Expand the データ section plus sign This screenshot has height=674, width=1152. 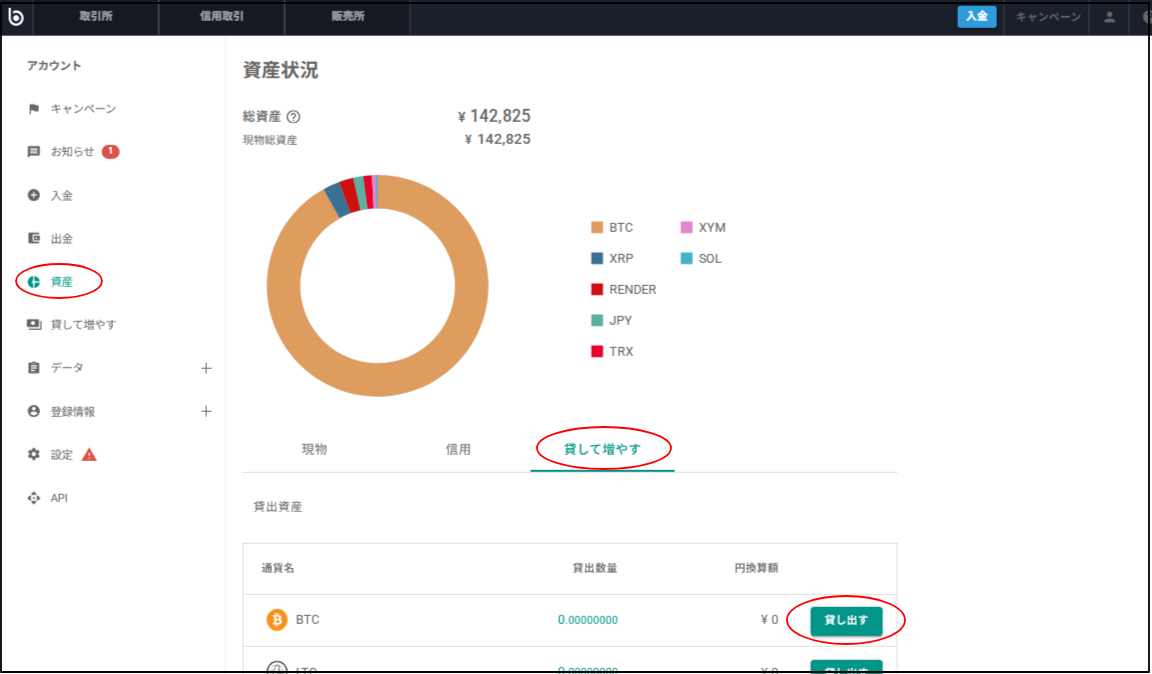click(x=206, y=368)
